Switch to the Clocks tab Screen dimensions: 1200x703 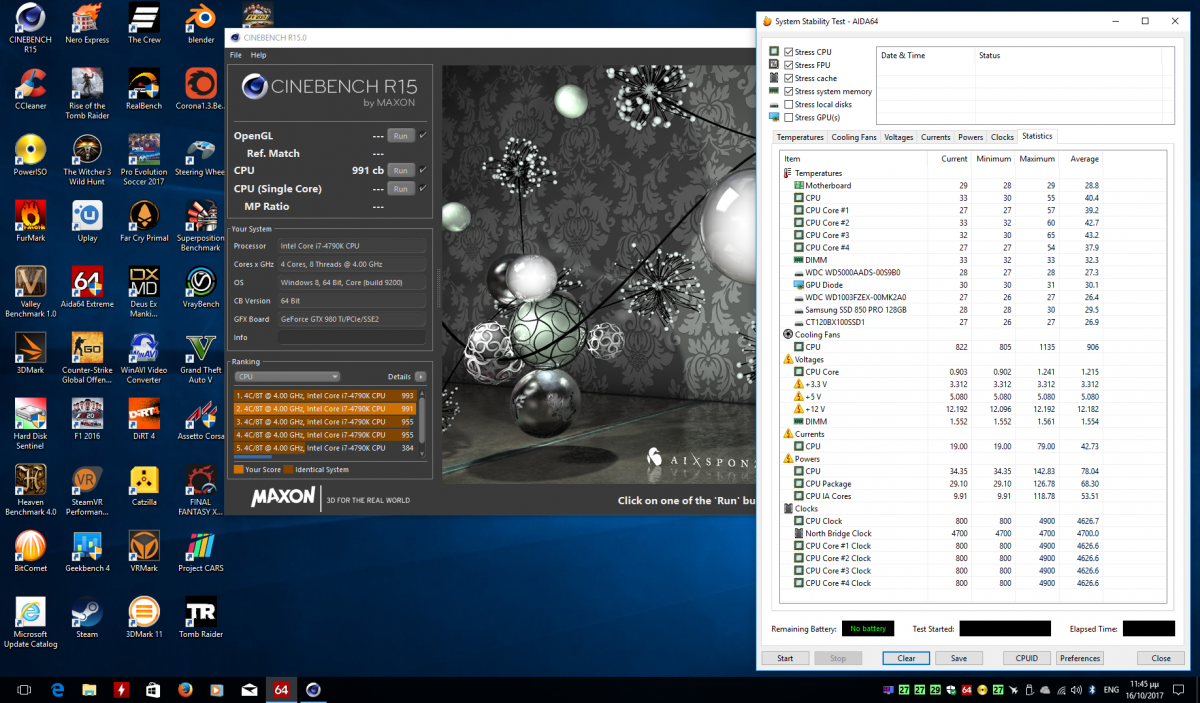pos(1002,137)
